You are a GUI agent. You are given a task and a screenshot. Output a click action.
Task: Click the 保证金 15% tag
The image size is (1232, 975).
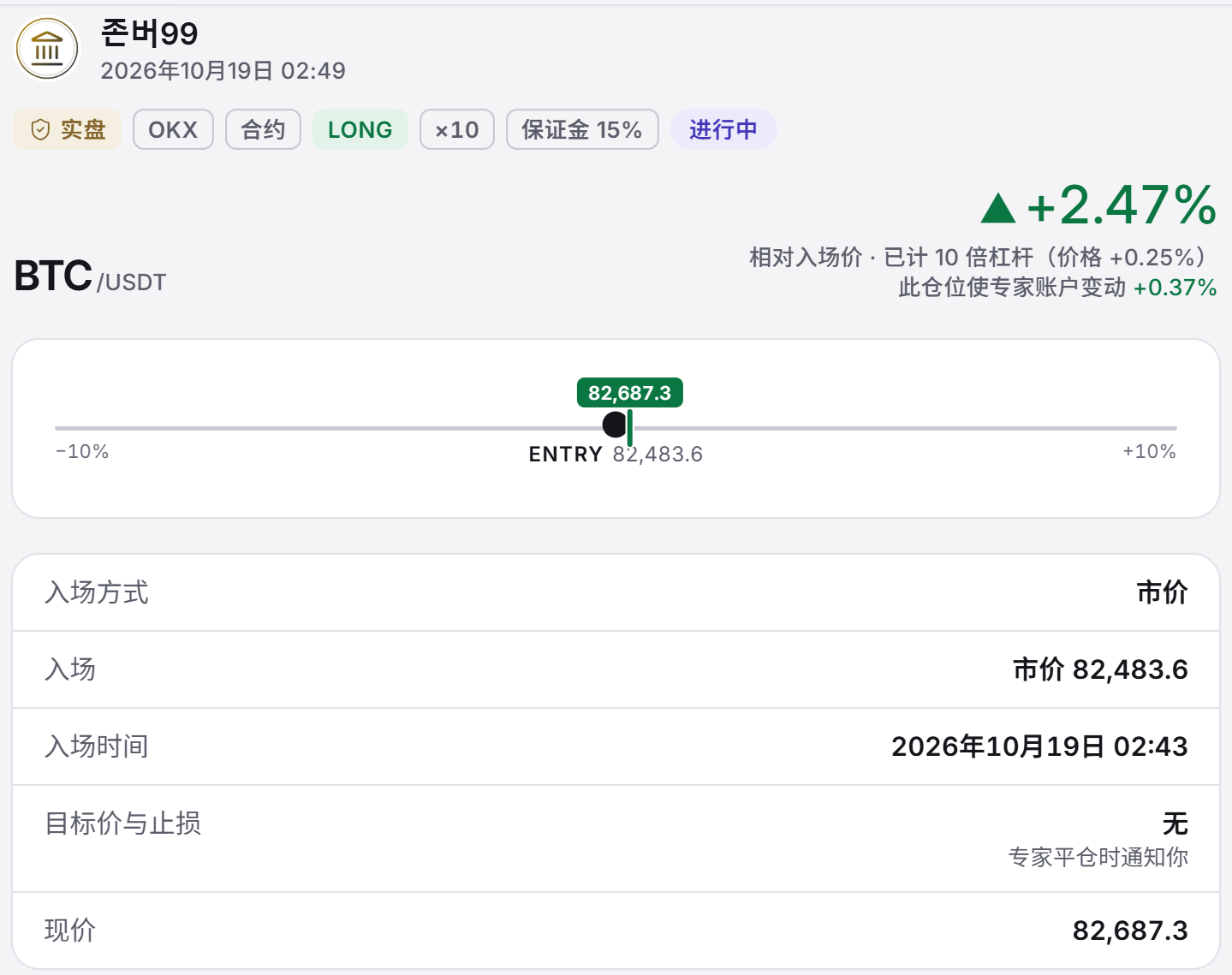[582, 130]
